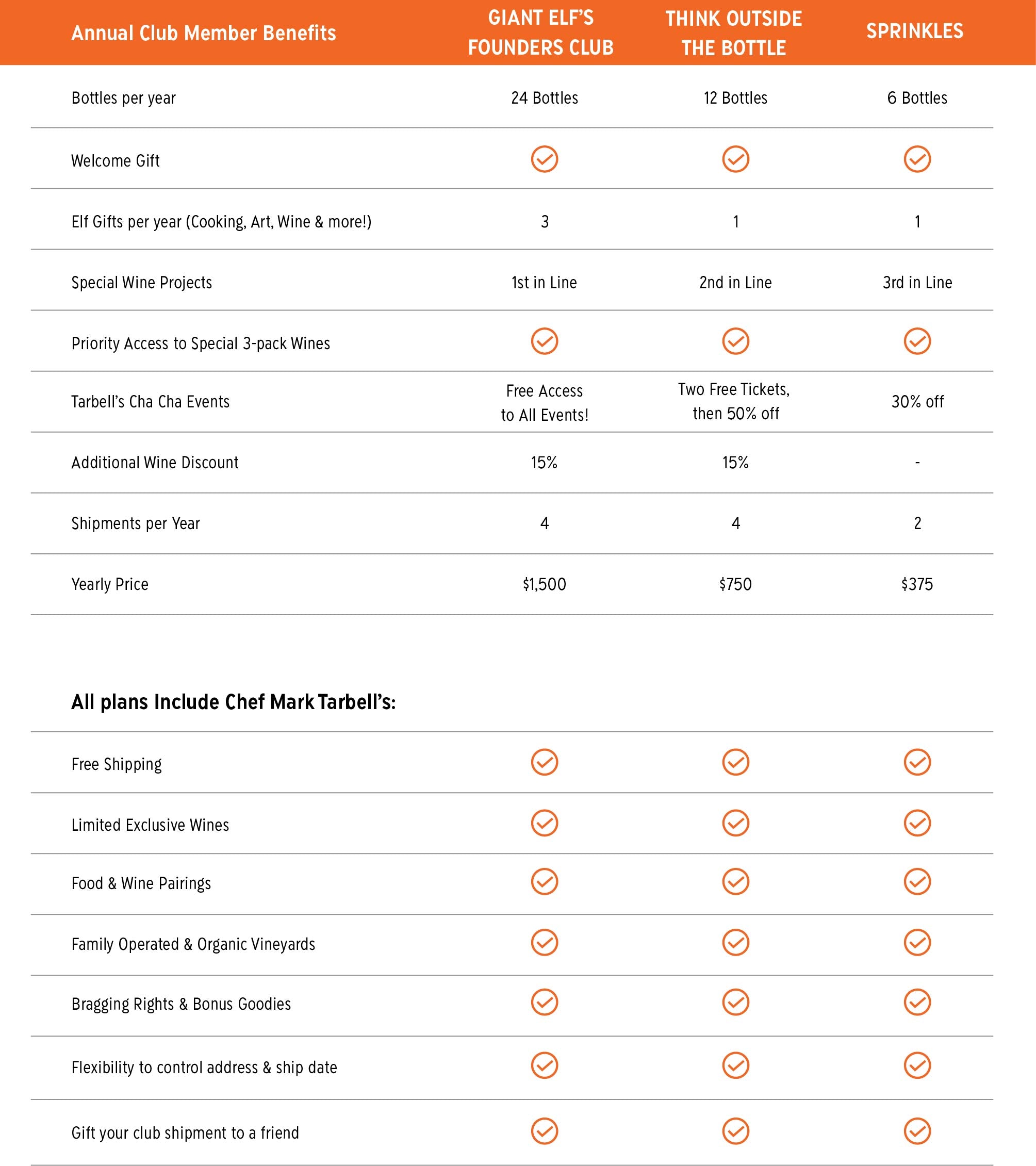The width and height of the screenshot is (1036, 1166).
Task: Click Flexibility to control address checkmark, middle column
Action: pos(735,1065)
